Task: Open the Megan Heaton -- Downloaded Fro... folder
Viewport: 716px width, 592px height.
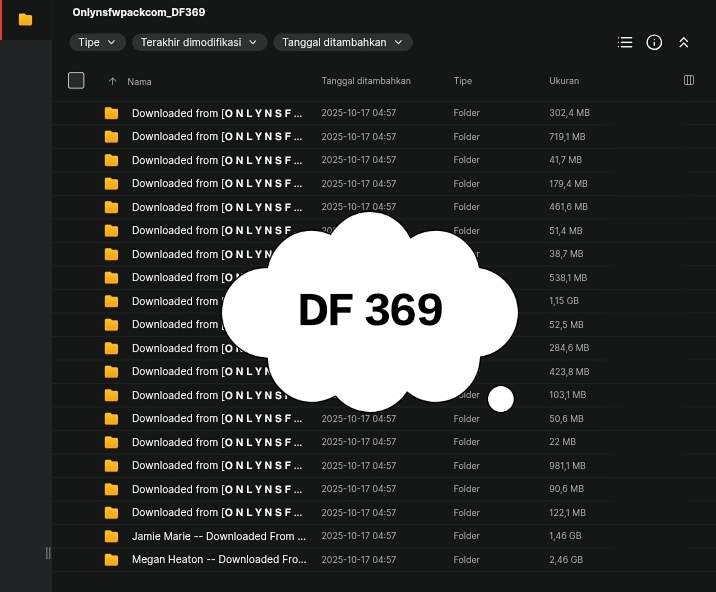Action: pos(219,560)
